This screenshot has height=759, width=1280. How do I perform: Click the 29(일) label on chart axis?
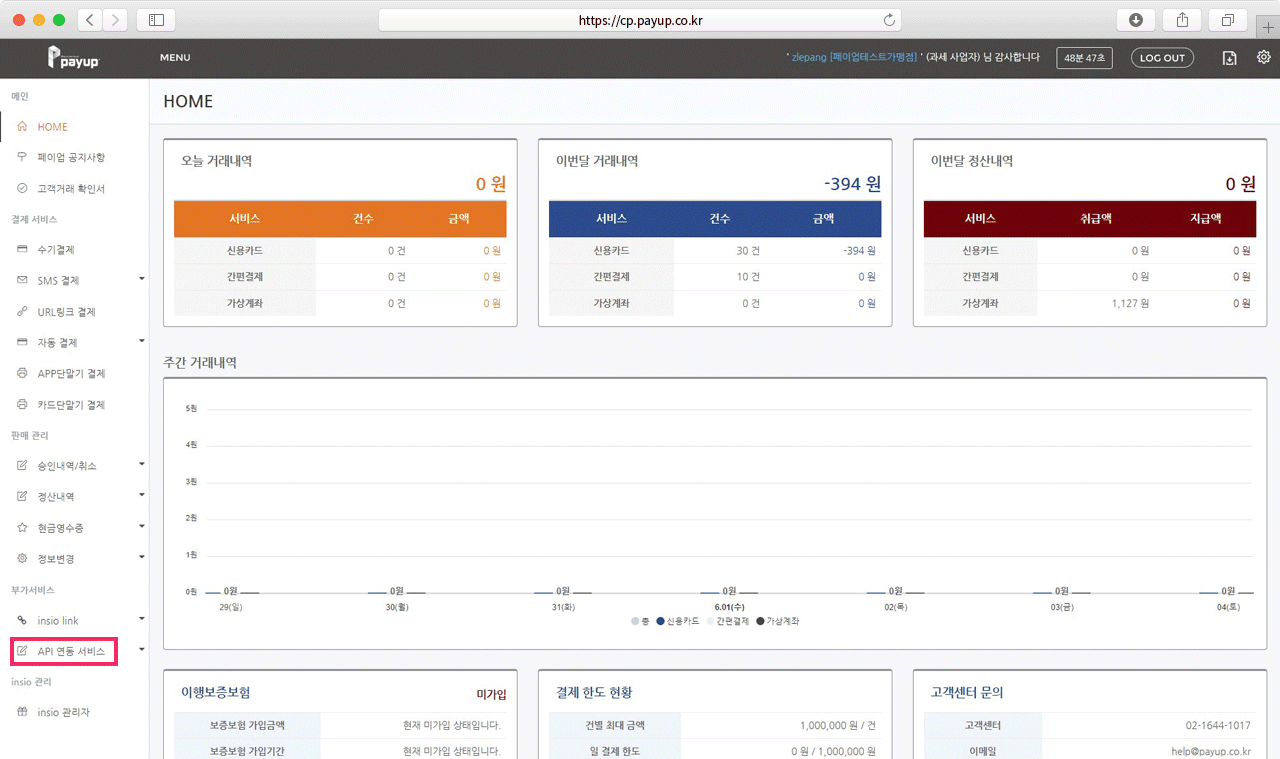(x=231, y=607)
